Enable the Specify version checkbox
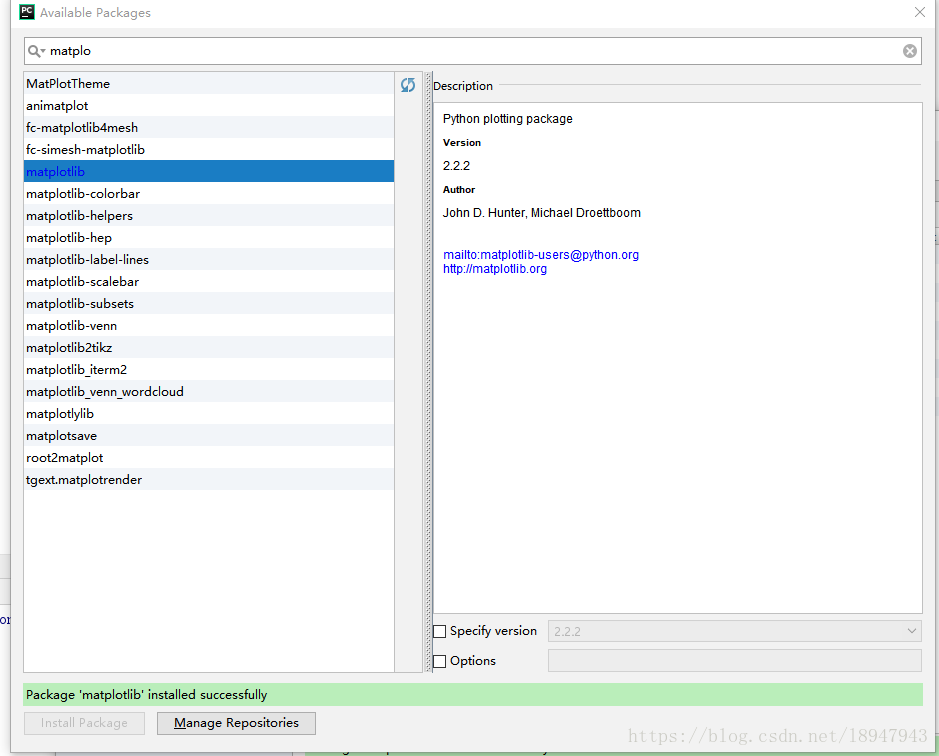Screen dimensions: 939x756 pyautogui.click(x=440, y=632)
